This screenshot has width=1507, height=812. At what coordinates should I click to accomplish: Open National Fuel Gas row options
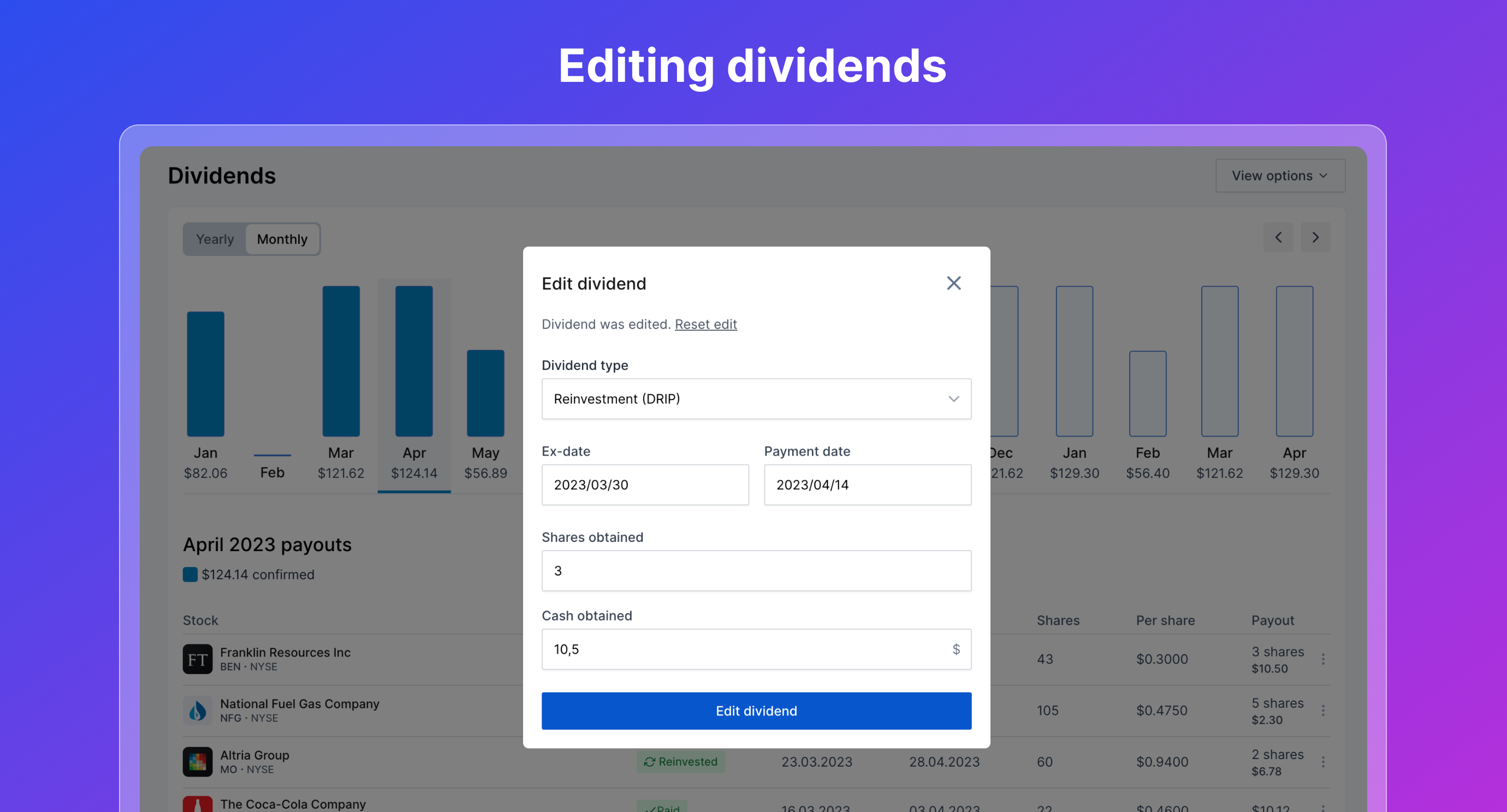[1322, 710]
